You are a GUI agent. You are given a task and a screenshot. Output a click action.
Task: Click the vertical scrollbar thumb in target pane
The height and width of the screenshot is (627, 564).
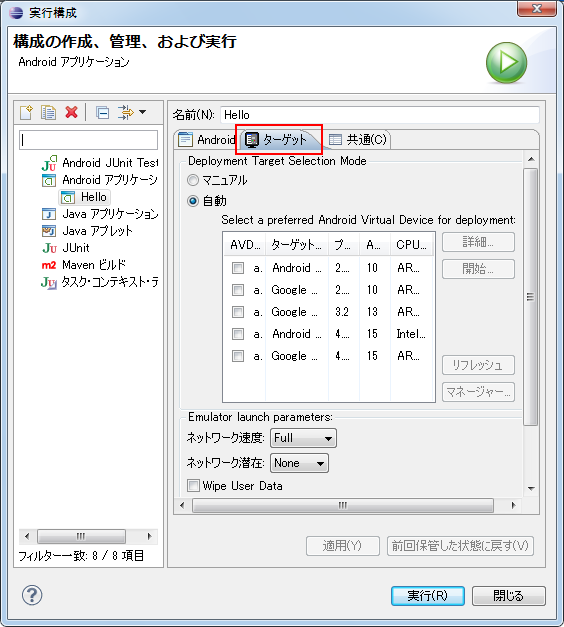click(x=530, y=297)
